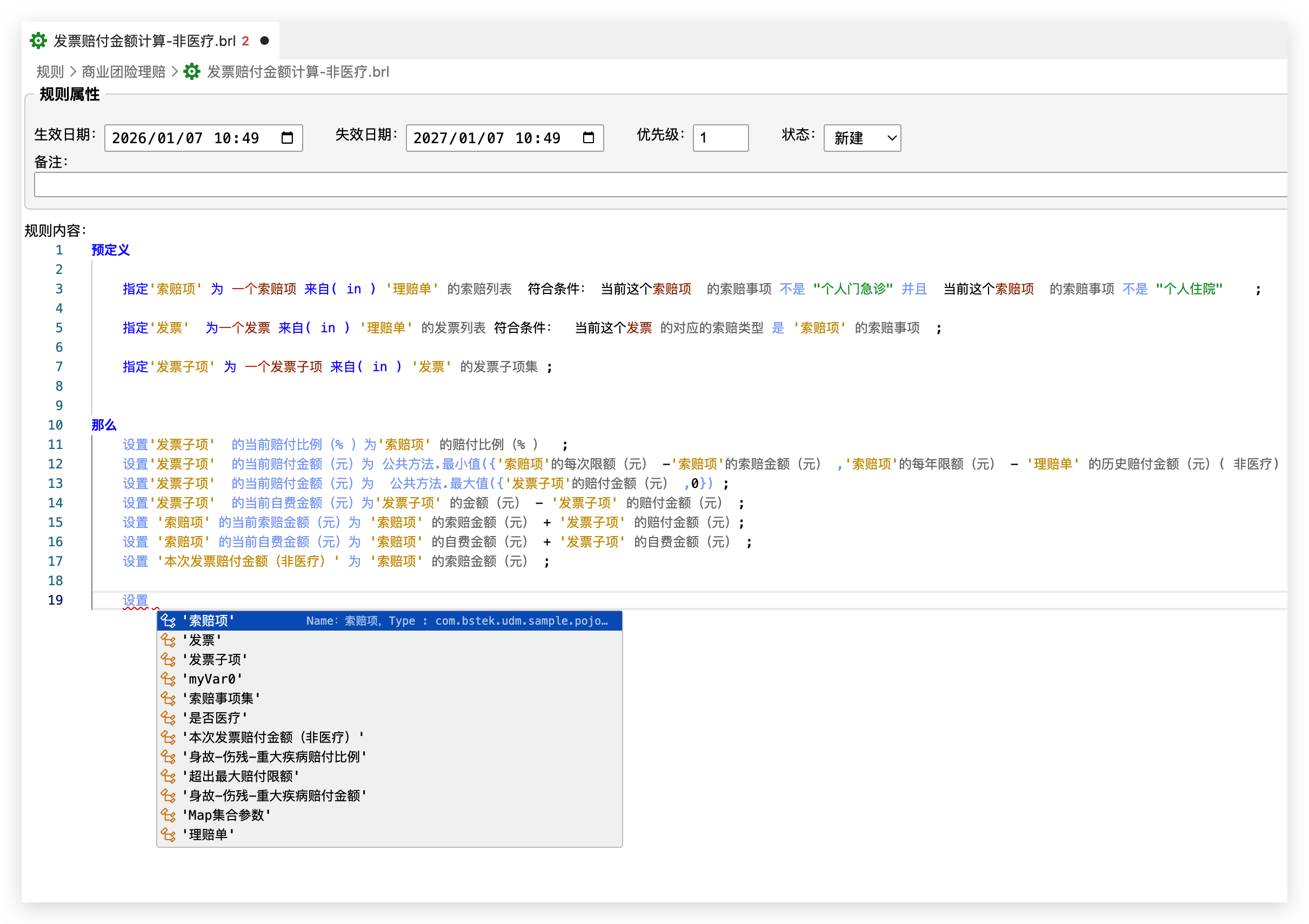
Task: Click line 19 设置 keyword in editor
Action: tap(136, 600)
